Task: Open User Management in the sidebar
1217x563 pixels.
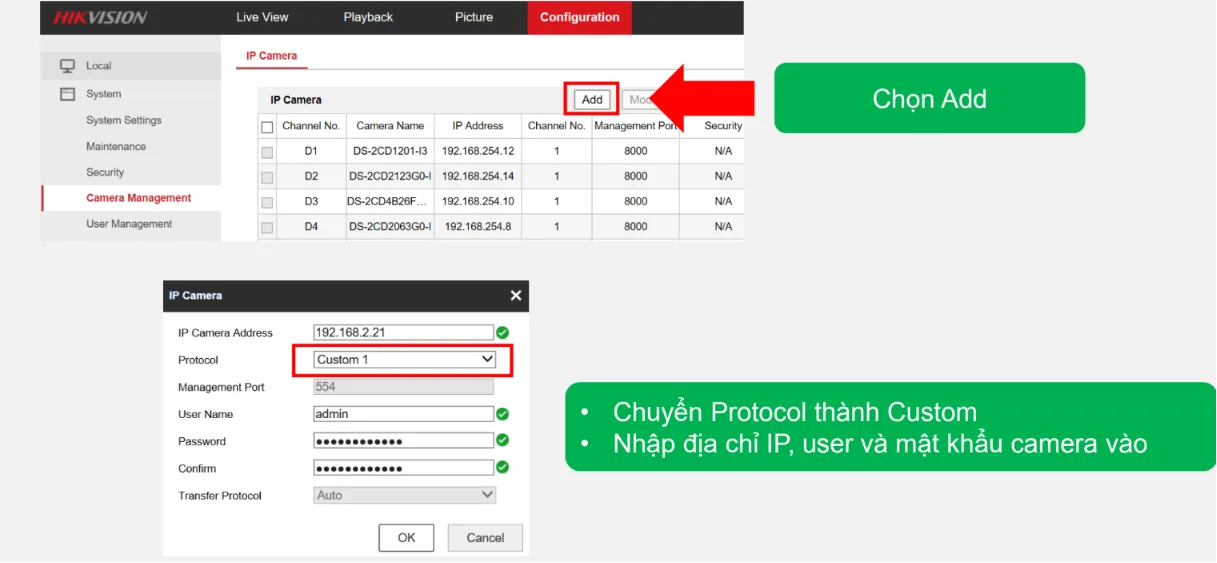Action: 129,224
